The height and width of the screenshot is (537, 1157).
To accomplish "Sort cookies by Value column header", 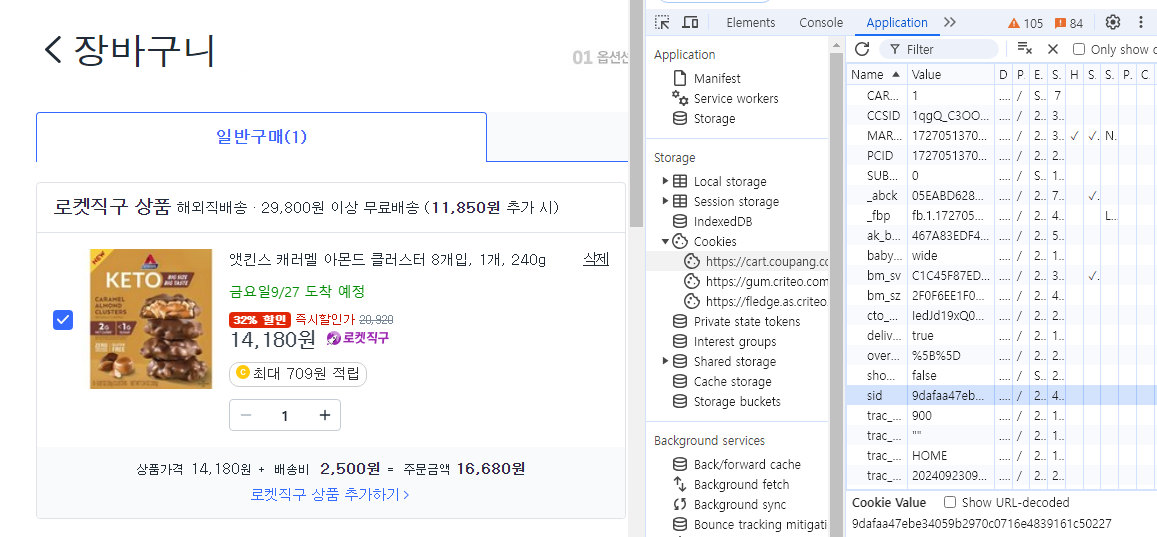I will point(950,75).
